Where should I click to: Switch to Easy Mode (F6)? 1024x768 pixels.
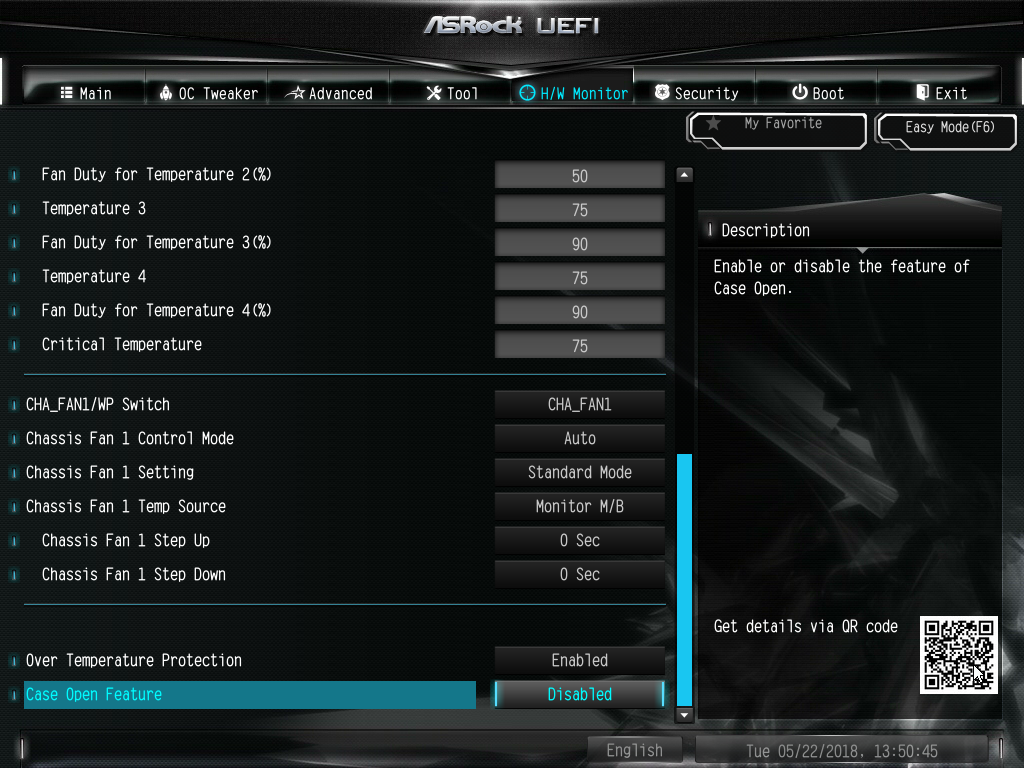(x=946, y=130)
